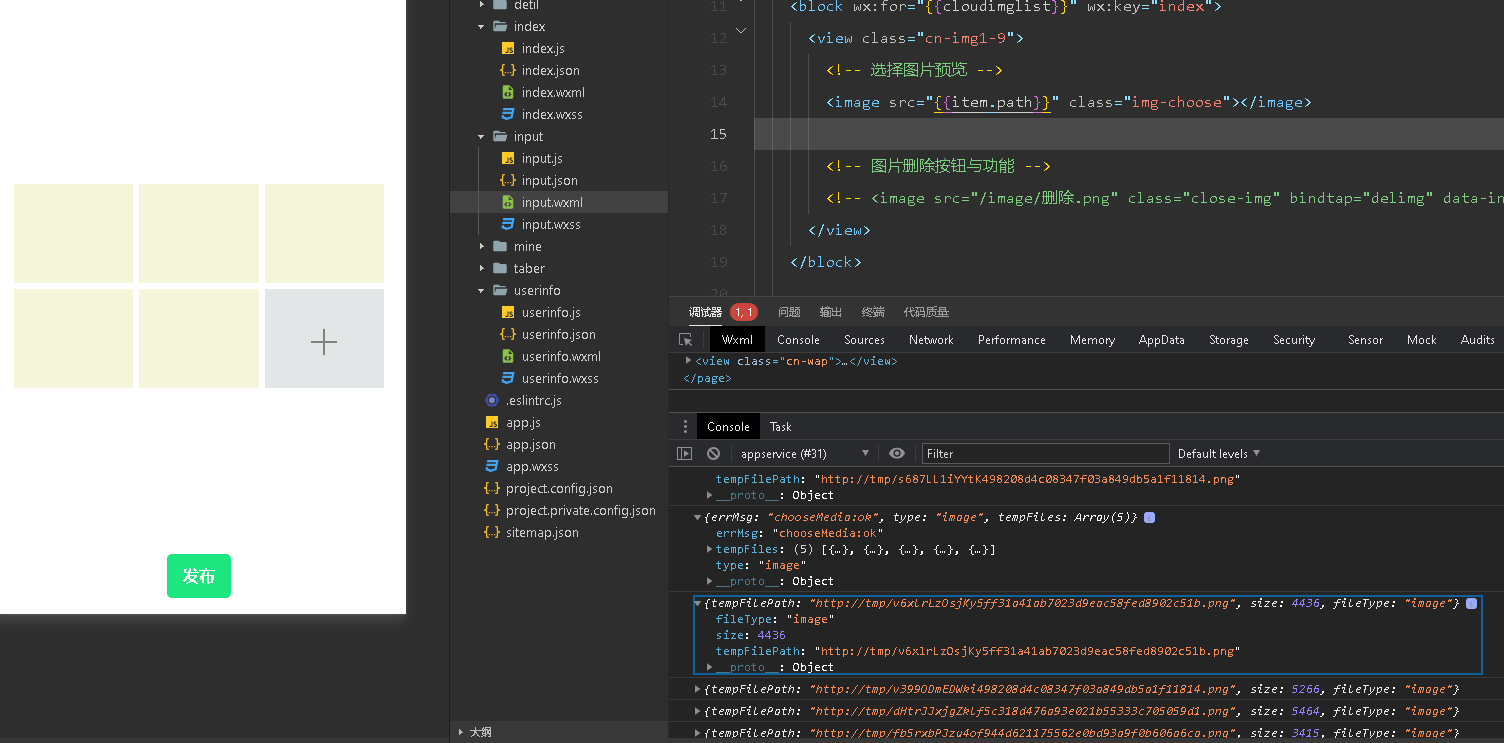Open the Network tab

tap(931, 340)
